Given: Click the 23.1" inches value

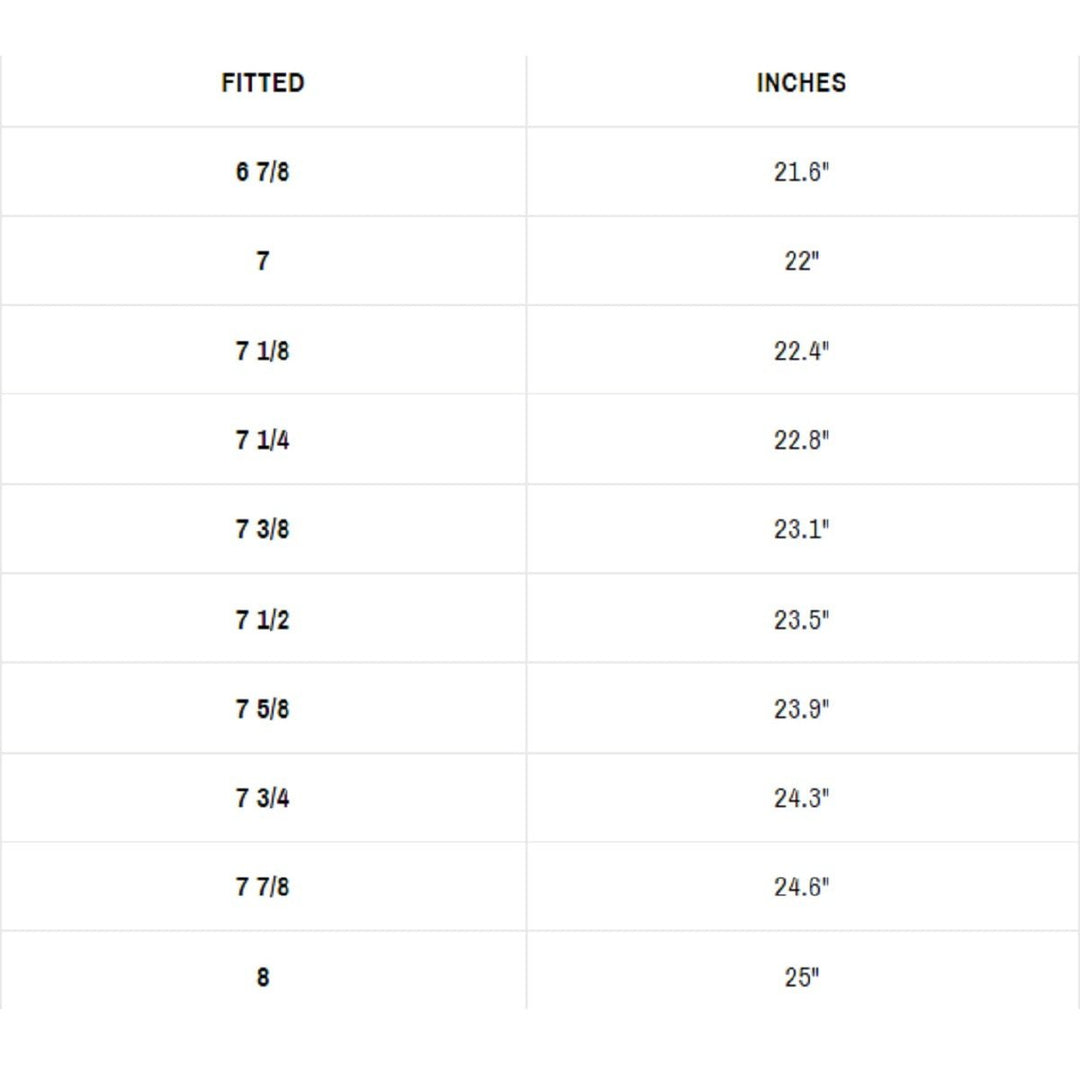Looking at the screenshot, I should click(801, 529).
